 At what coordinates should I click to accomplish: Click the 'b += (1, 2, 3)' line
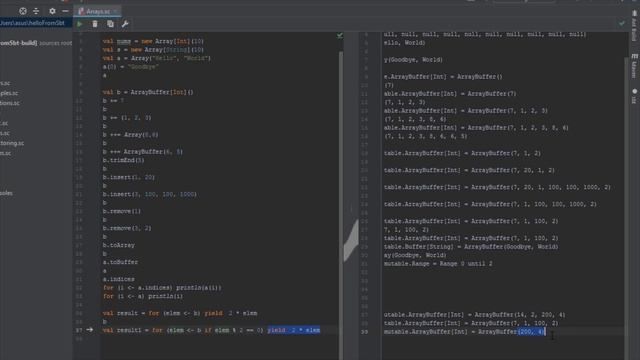(127, 118)
